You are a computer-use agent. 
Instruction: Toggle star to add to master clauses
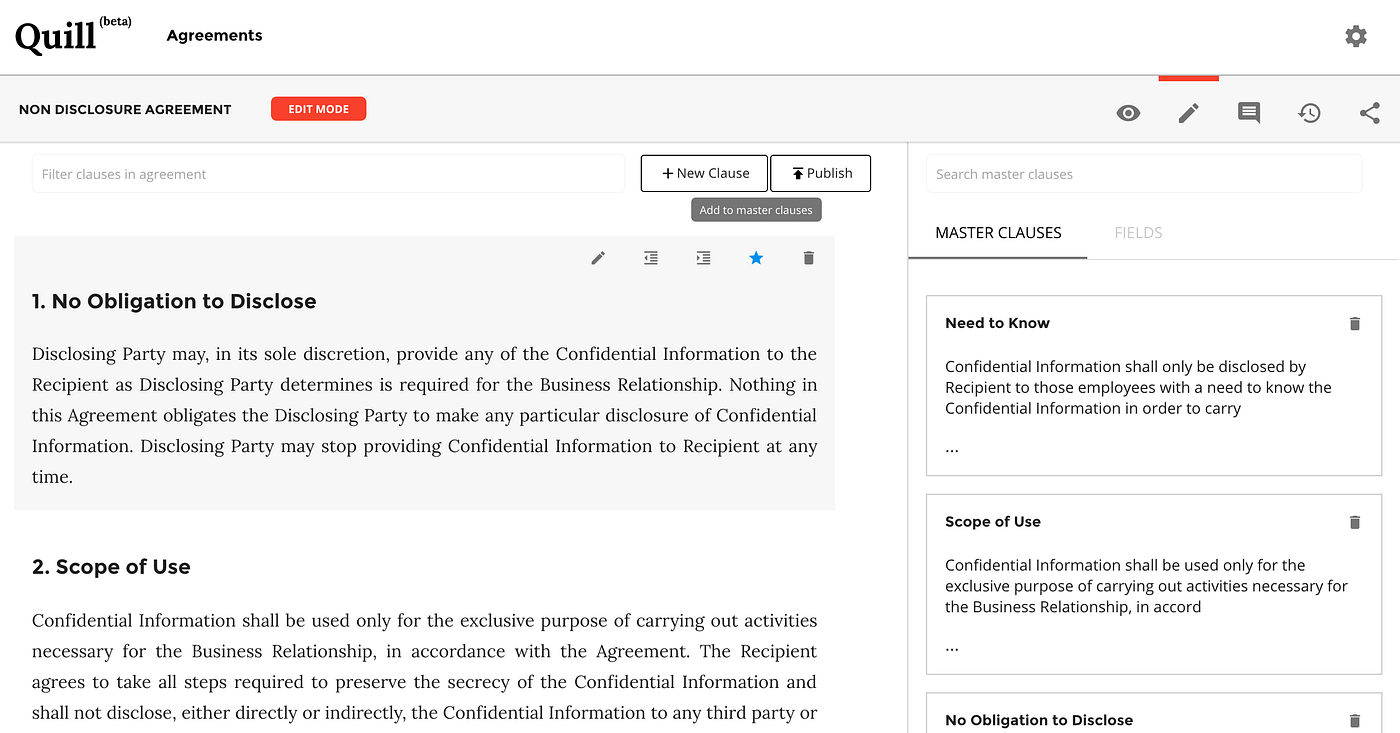[x=756, y=258]
